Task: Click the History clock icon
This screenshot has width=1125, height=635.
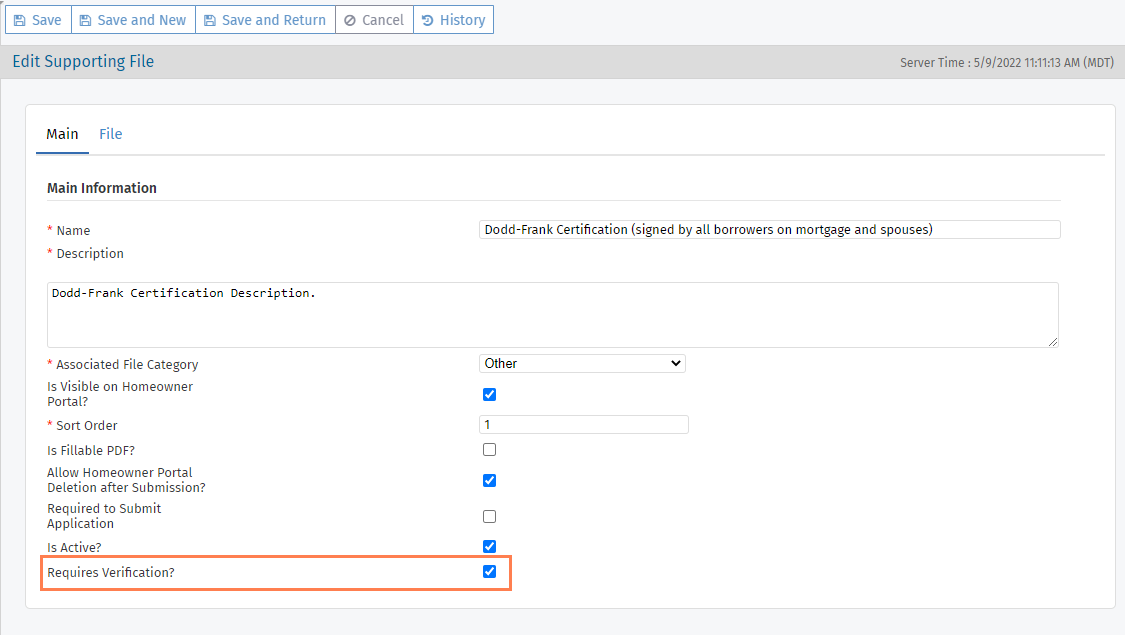Action: (x=429, y=20)
